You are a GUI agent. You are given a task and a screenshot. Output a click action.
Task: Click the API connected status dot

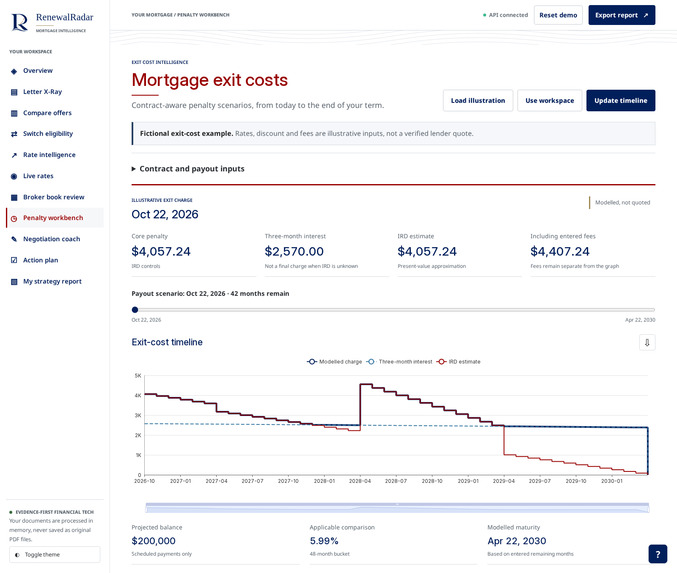pos(484,15)
